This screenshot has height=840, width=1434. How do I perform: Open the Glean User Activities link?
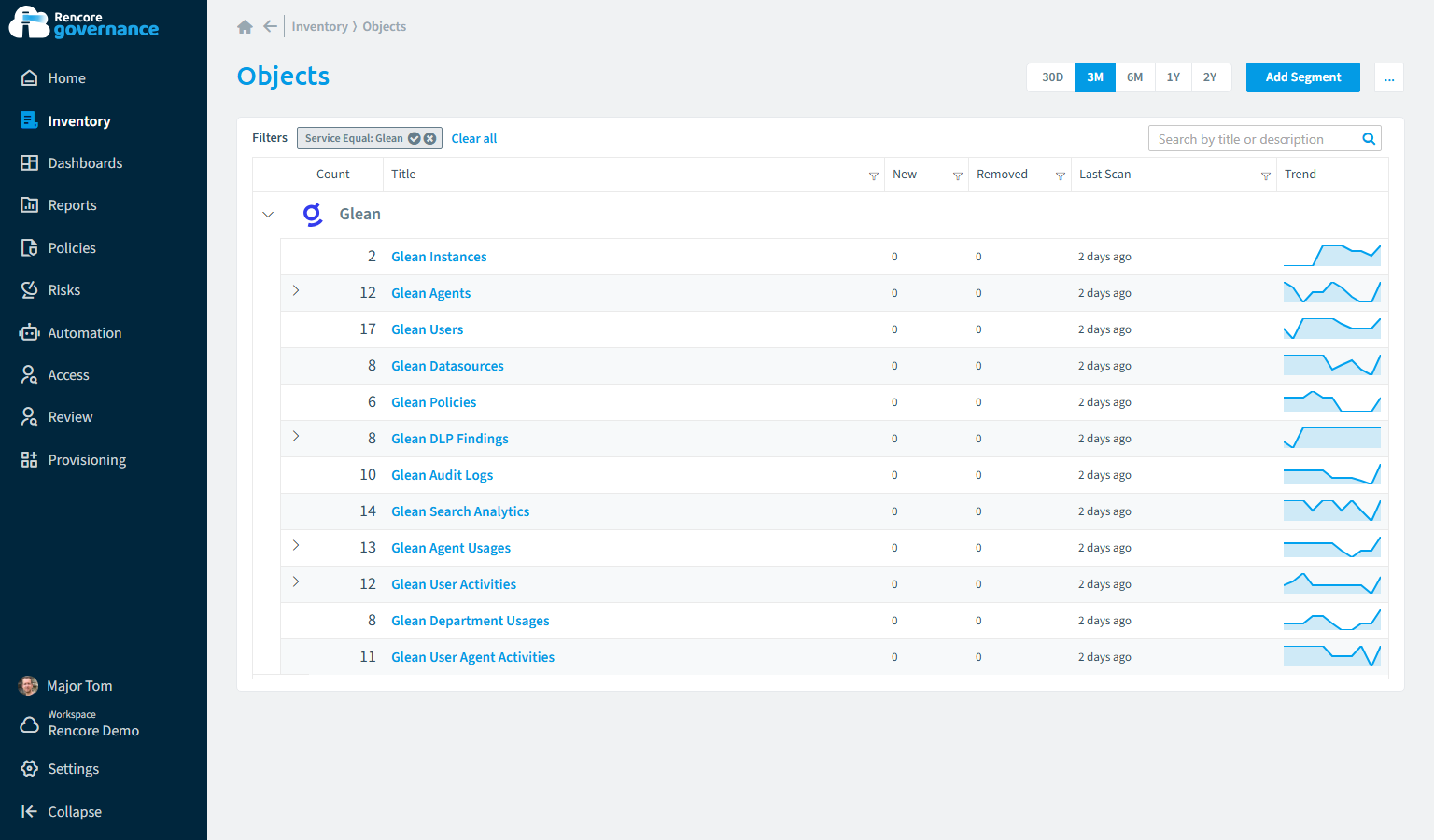[x=454, y=584]
